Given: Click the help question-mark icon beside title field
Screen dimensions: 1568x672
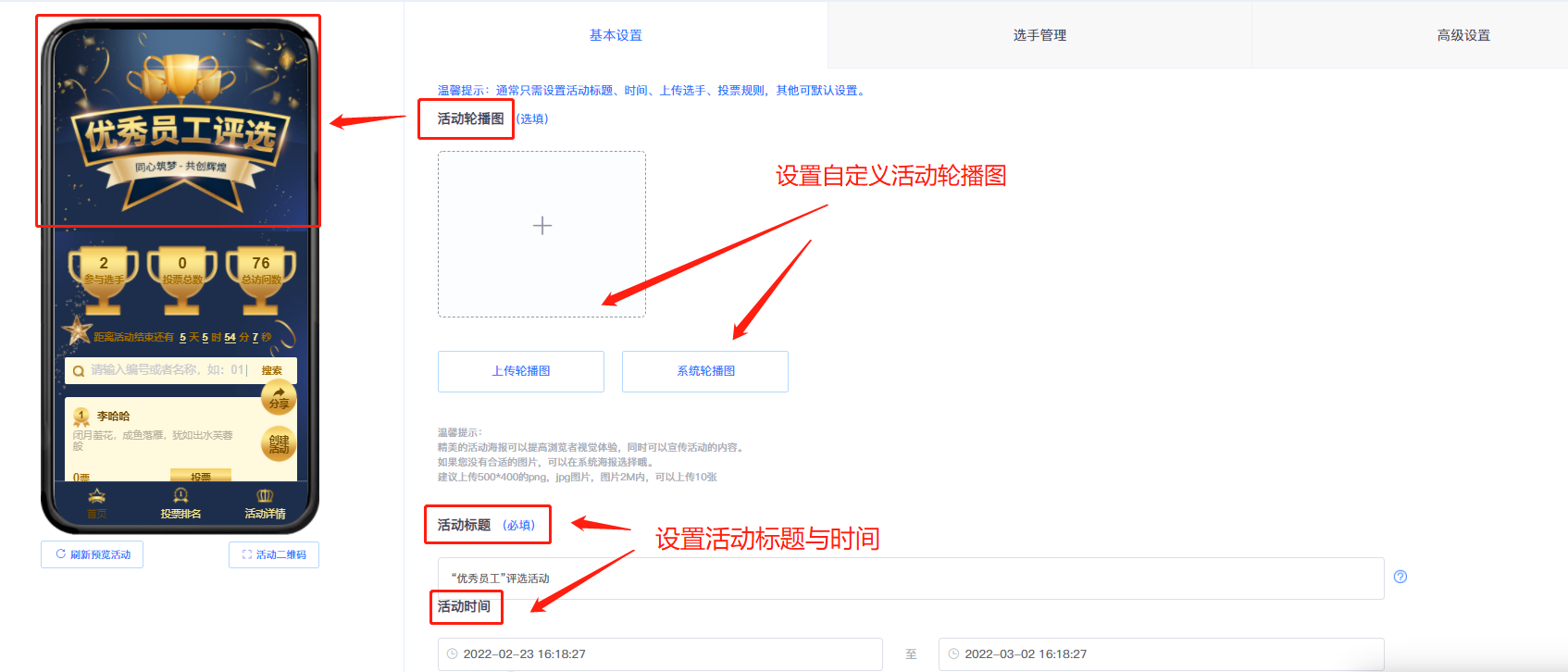Looking at the screenshot, I should pos(1400,577).
